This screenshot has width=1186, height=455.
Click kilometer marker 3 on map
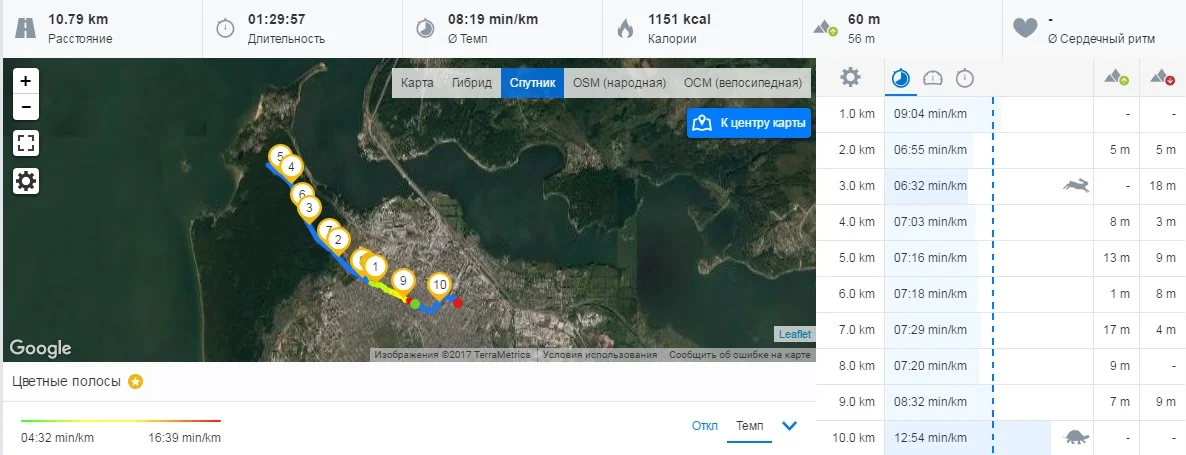309,207
